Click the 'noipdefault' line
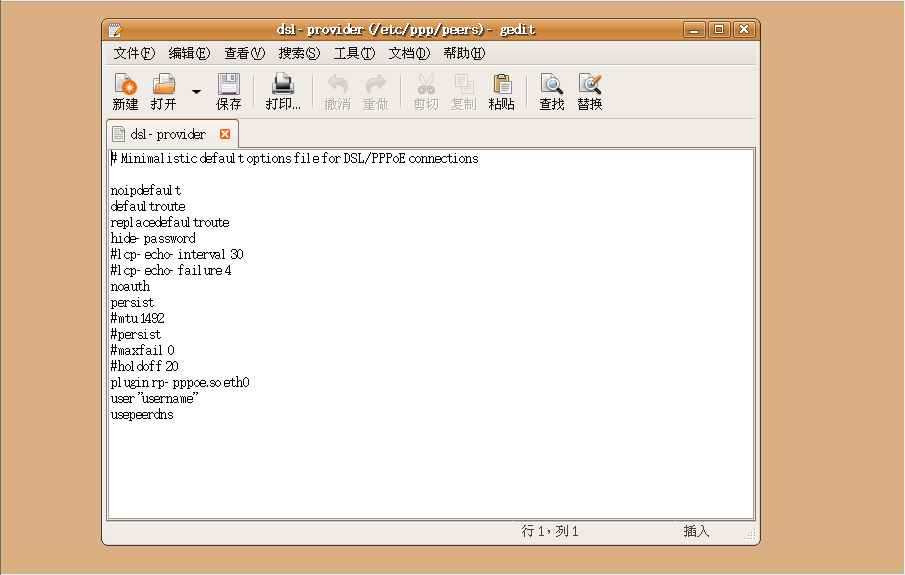905x575 pixels. coord(145,191)
